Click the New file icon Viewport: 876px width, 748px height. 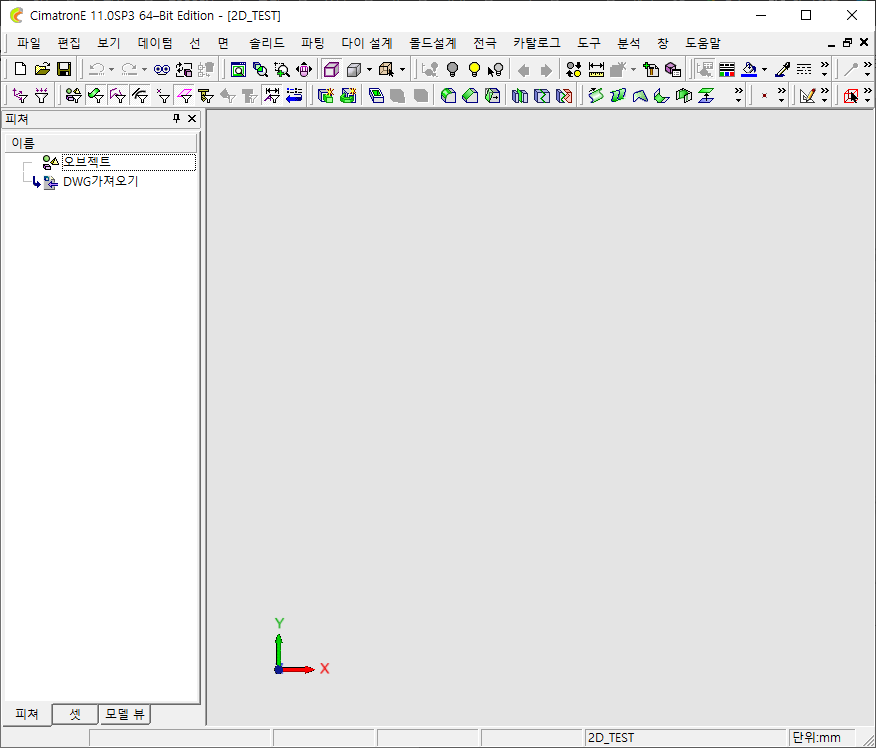20,69
